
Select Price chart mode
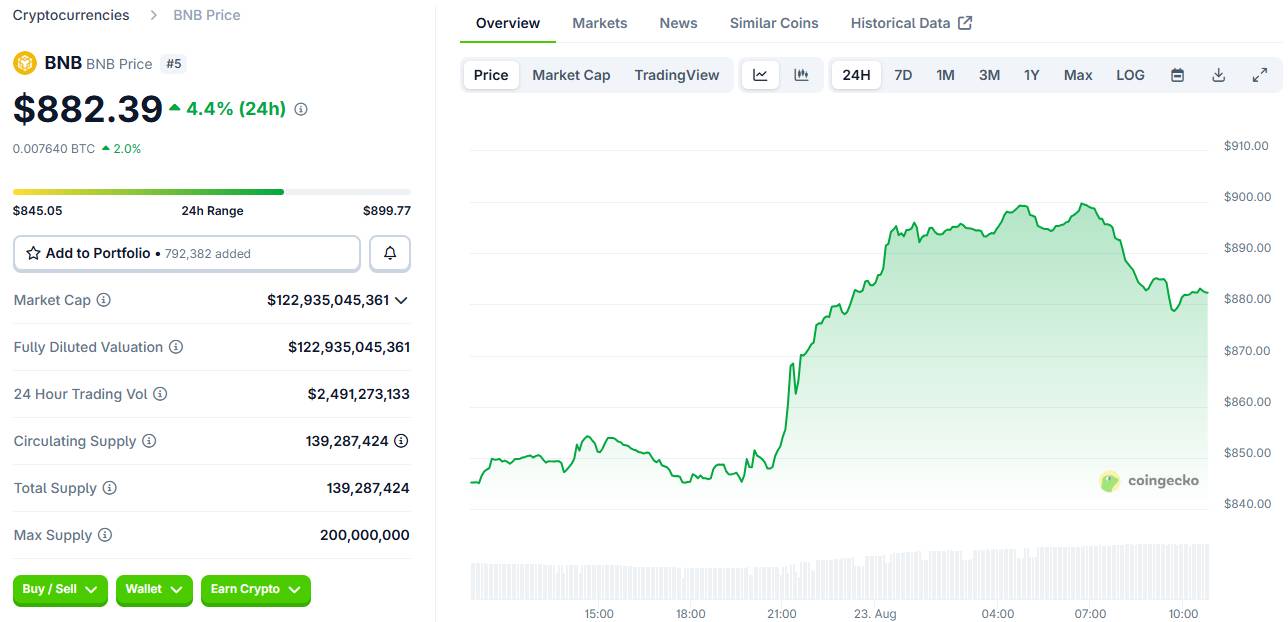coord(491,75)
